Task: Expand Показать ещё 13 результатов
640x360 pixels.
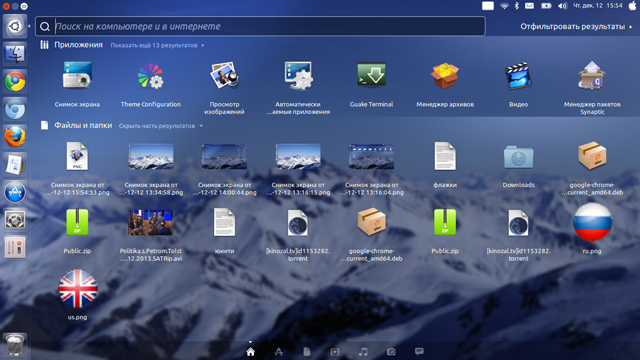Action: pyautogui.click(x=157, y=45)
